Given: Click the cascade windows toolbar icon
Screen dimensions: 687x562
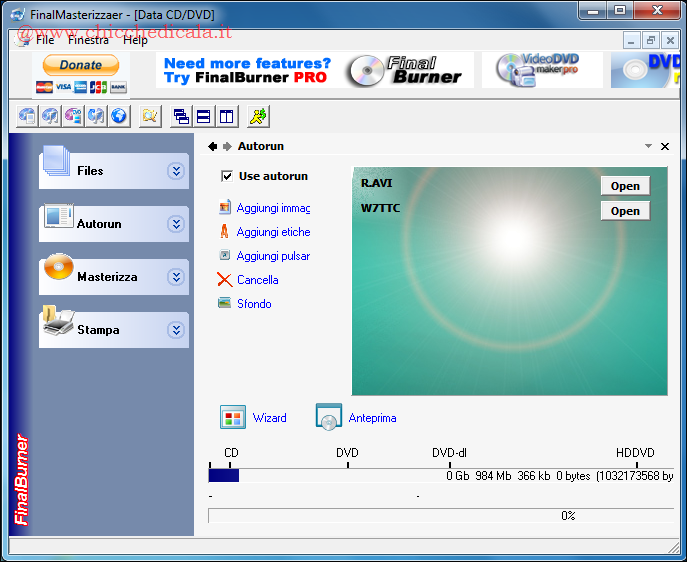Looking at the screenshot, I should [181, 116].
